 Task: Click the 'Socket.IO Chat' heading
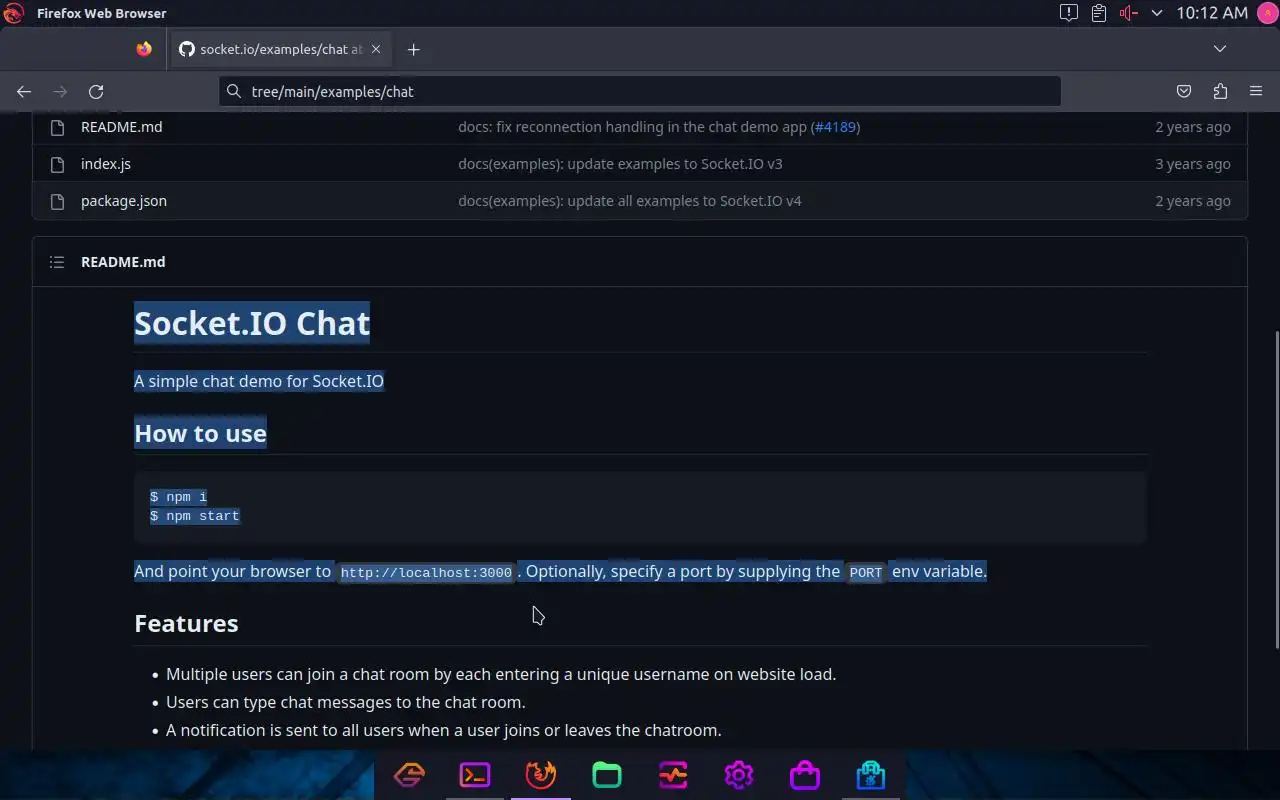coord(252,323)
